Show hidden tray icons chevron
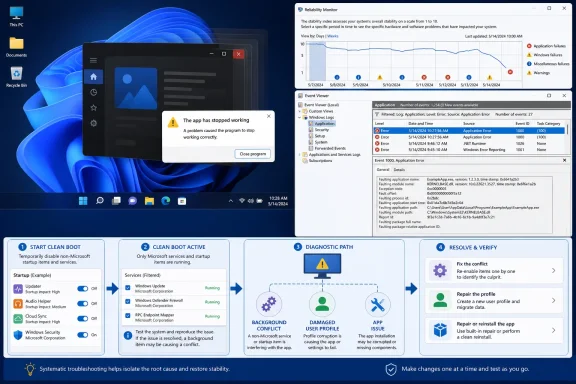 click(x=231, y=201)
